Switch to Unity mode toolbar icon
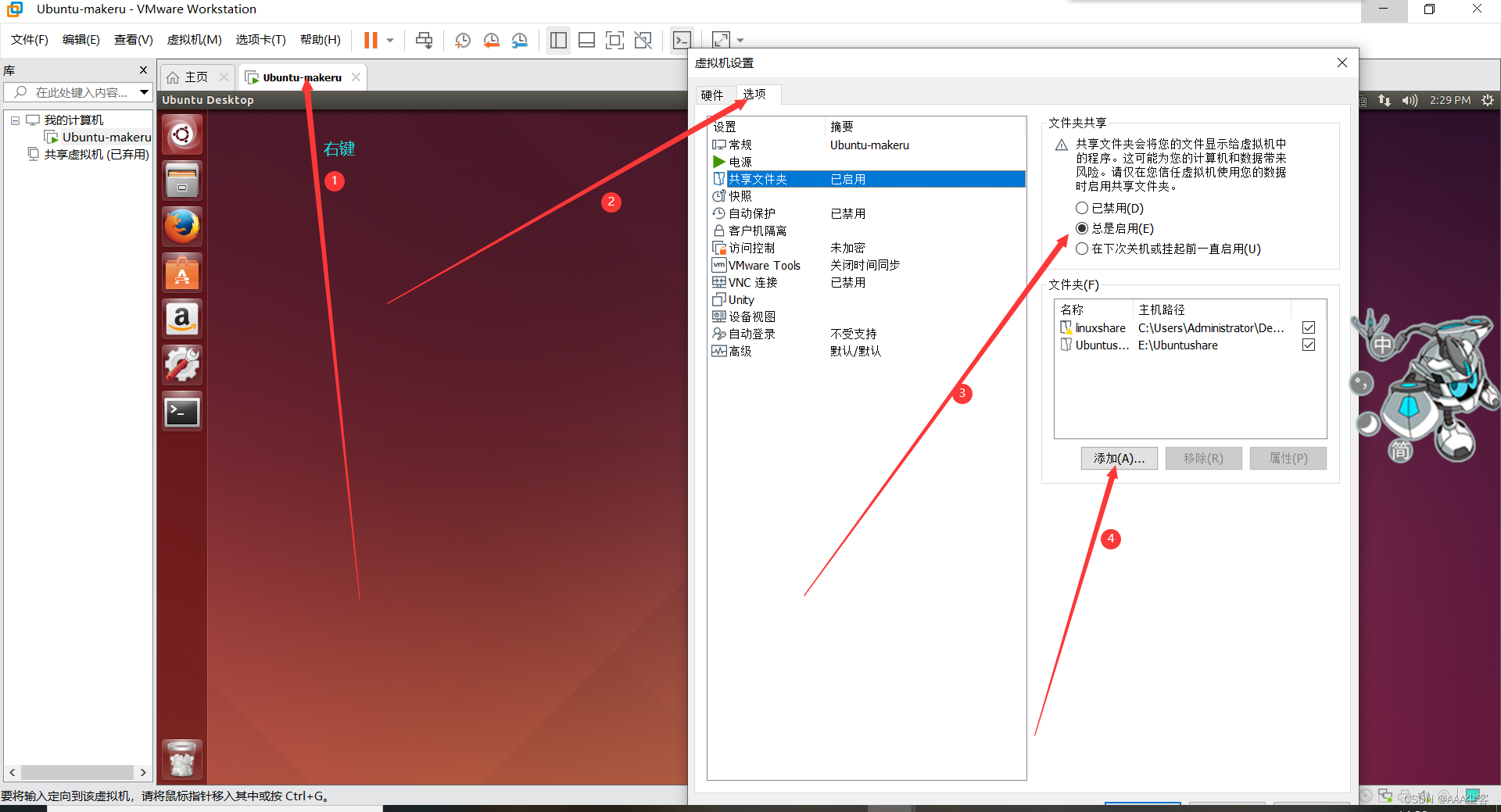Viewport: 1501px width, 812px height. click(x=643, y=40)
